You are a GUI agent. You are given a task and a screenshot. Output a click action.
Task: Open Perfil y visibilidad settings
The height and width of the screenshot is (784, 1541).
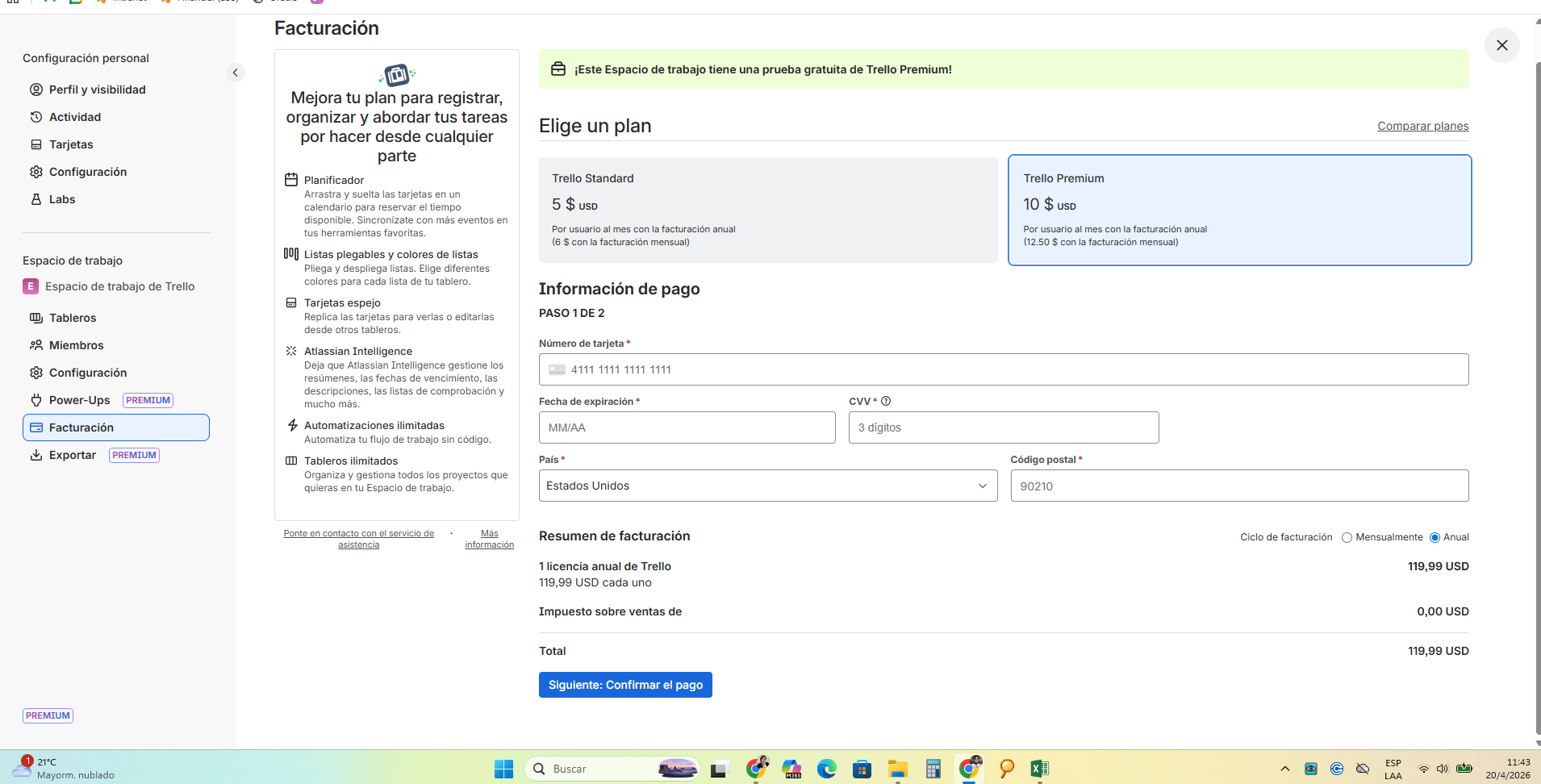pos(97,90)
